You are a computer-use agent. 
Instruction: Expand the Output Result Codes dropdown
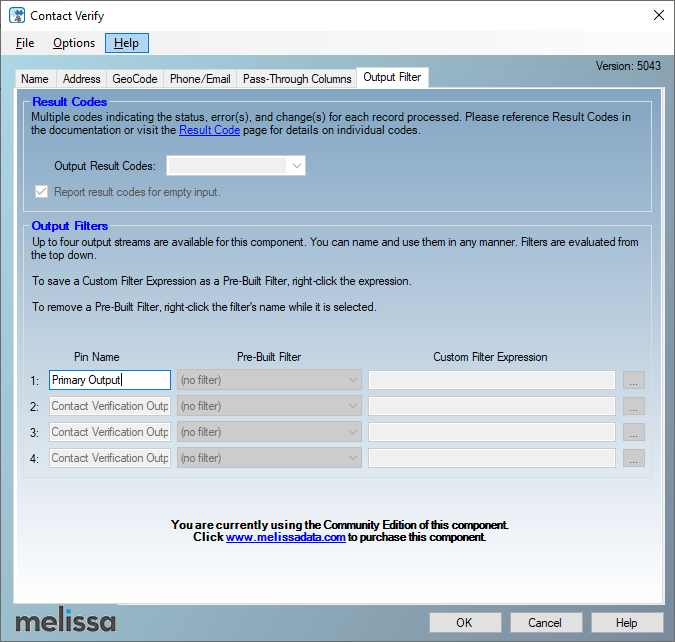pyautogui.click(x=236, y=166)
